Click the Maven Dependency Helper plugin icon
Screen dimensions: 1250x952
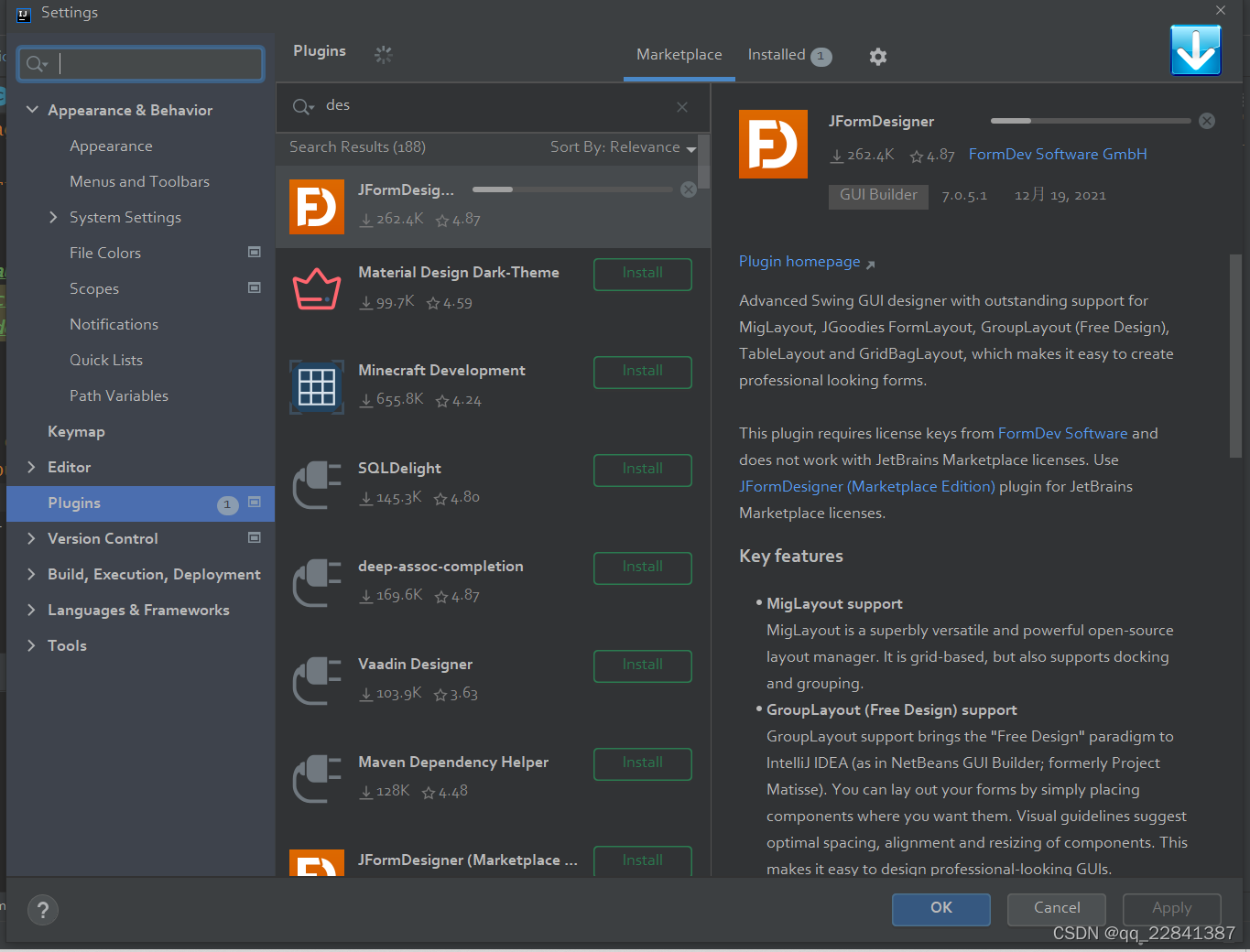[316, 779]
